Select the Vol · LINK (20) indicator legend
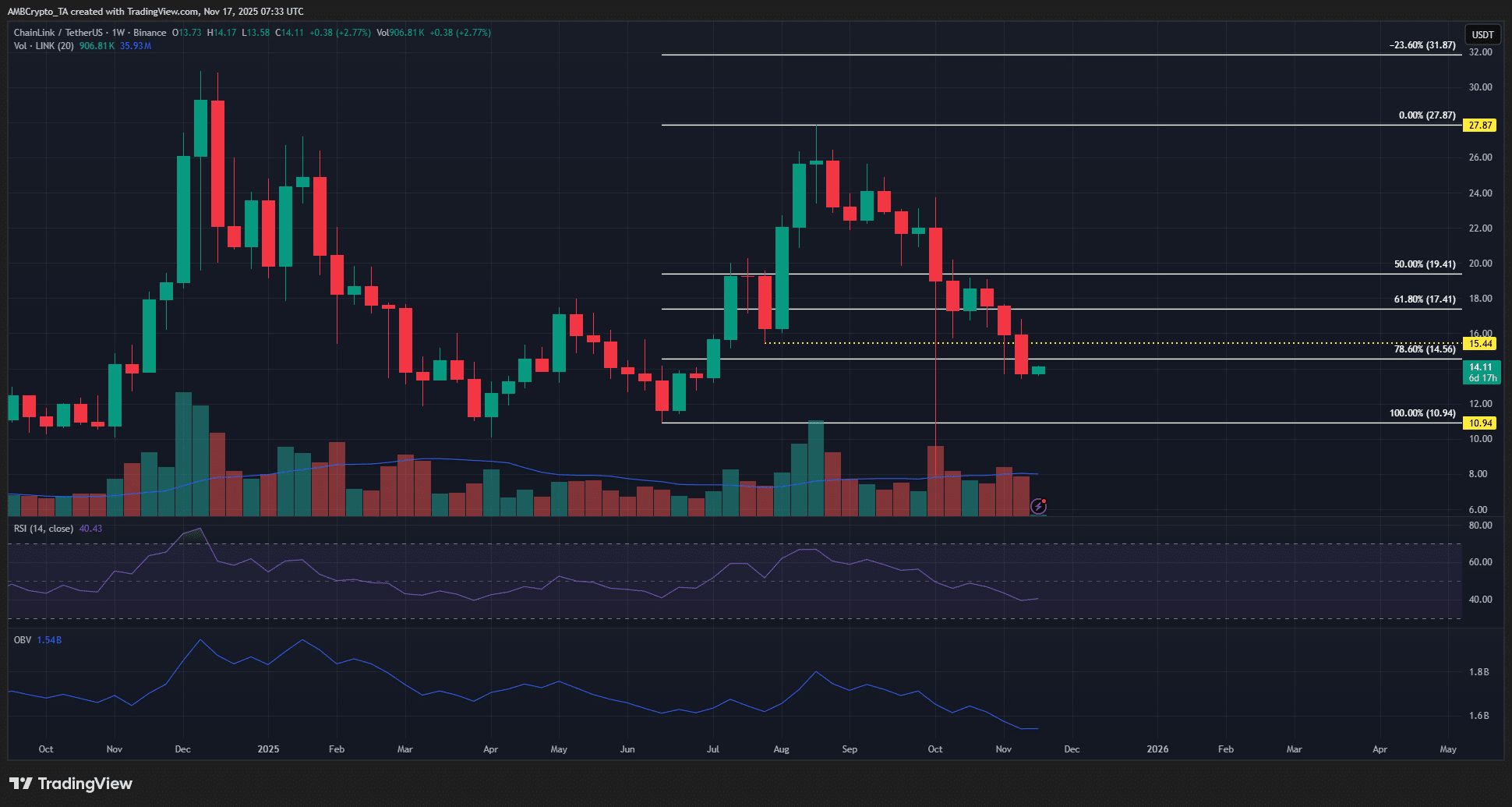The height and width of the screenshot is (807, 1512). tap(44, 46)
